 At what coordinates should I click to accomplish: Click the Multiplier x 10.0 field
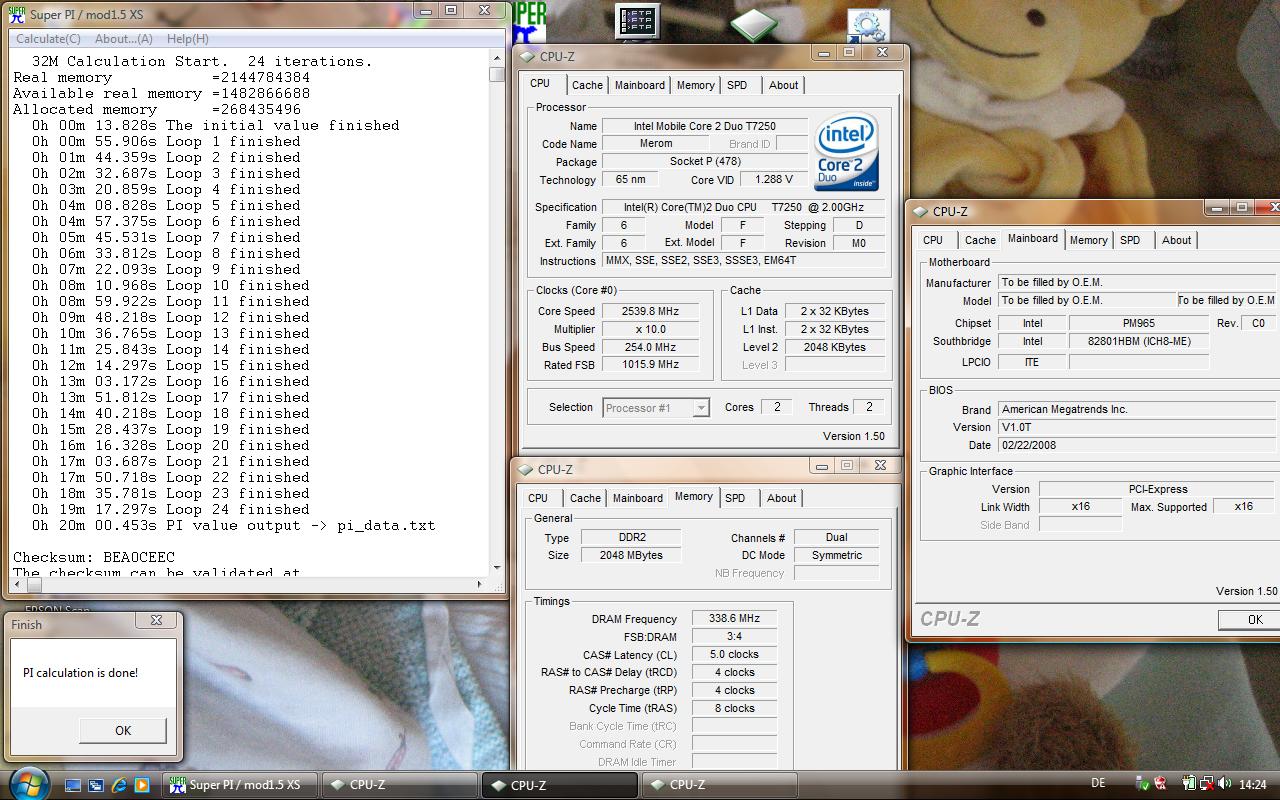point(650,329)
